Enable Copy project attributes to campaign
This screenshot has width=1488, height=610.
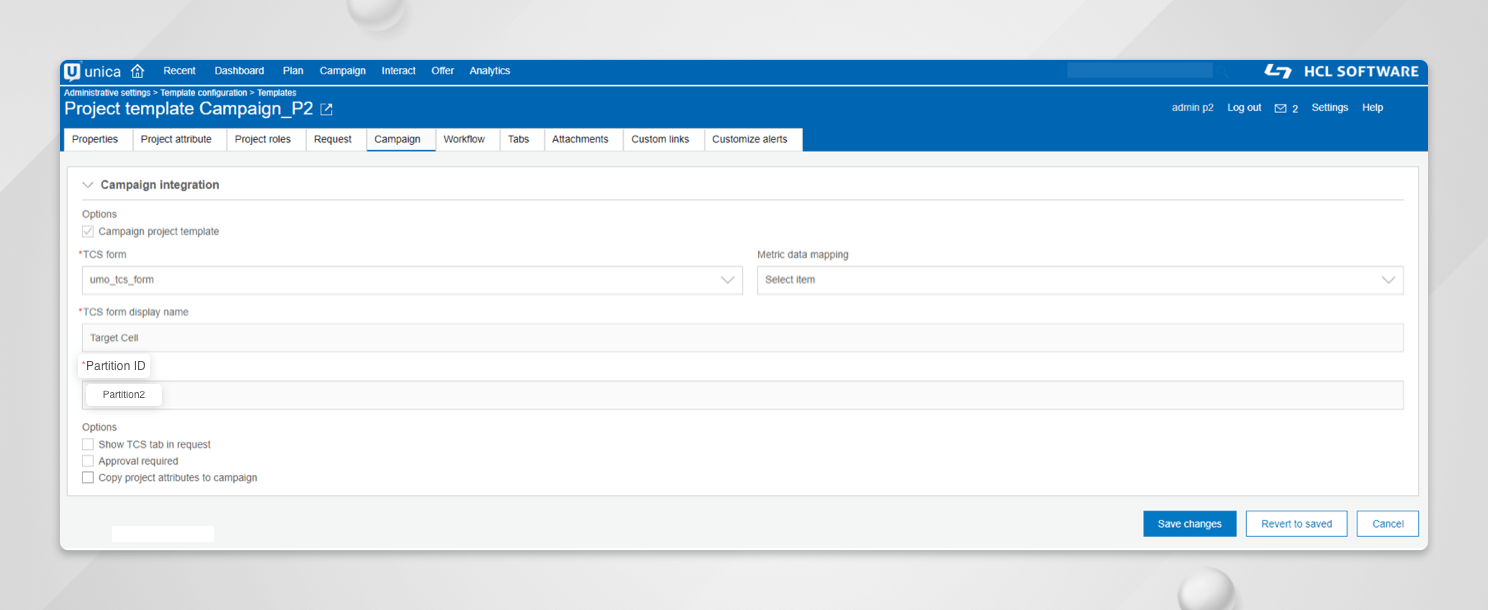click(x=88, y=478)
